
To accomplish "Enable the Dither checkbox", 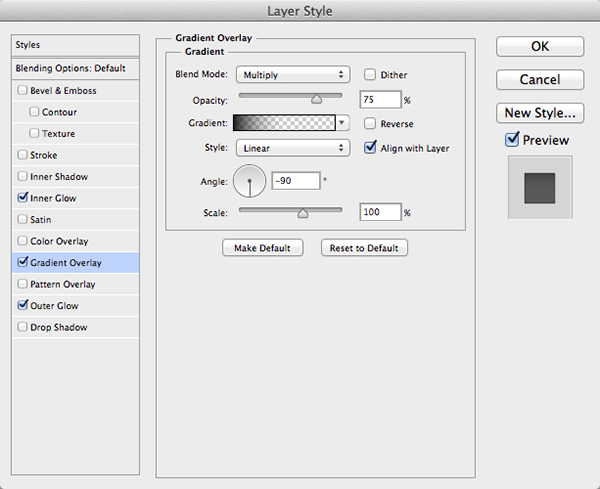I will pyautogui.click(x=371, y=75).
